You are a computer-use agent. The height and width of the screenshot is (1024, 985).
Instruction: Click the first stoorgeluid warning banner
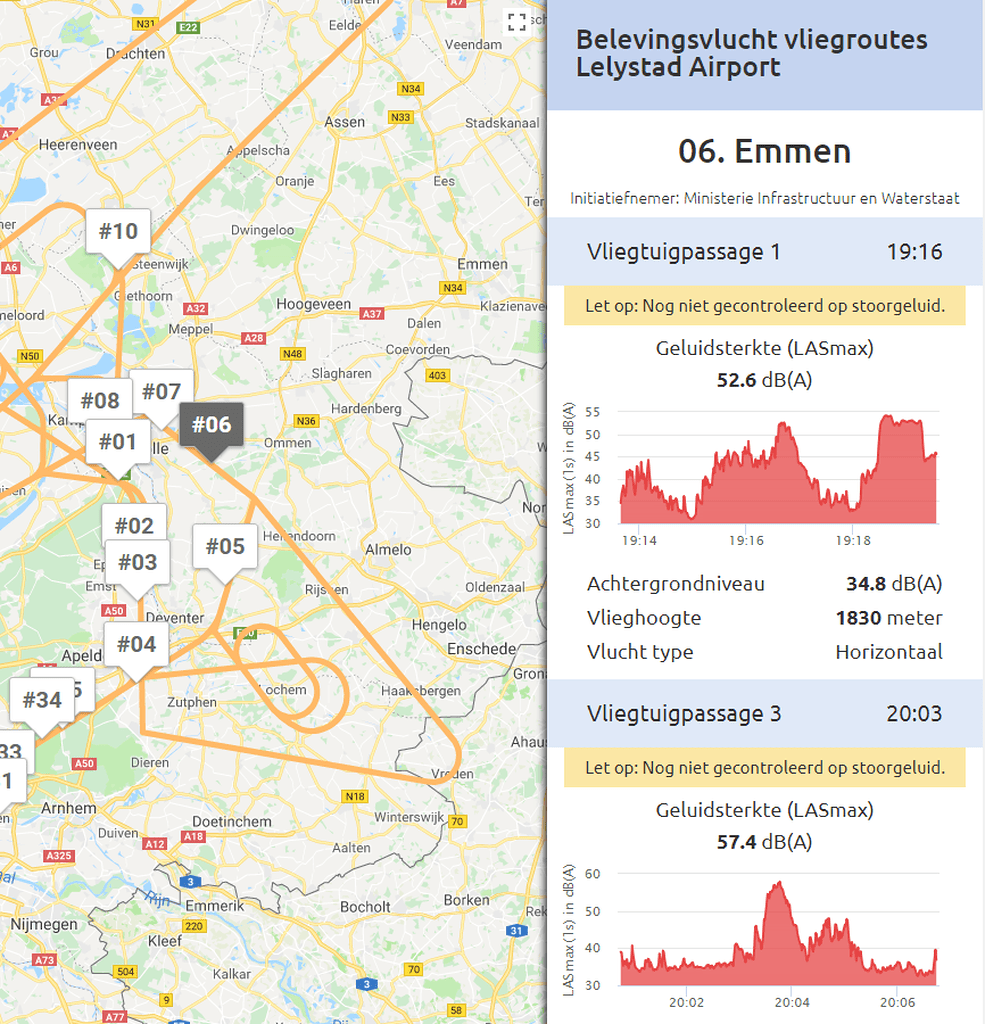click(765, 306)
